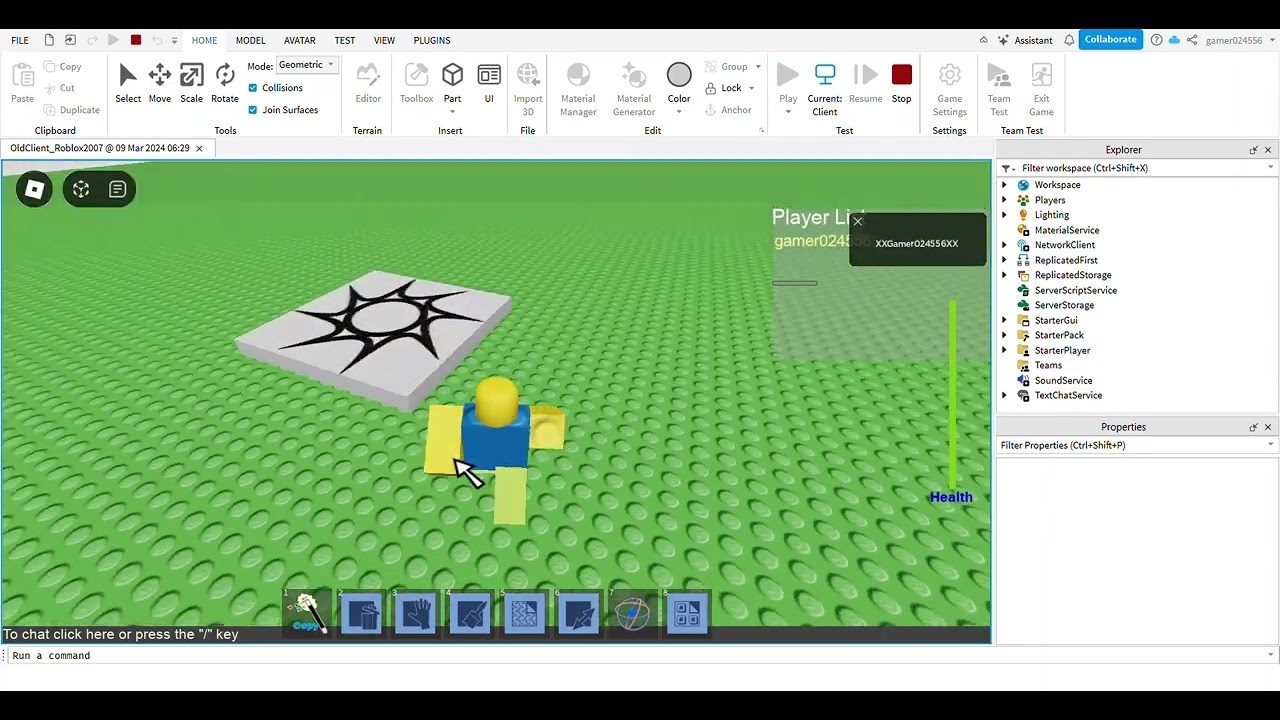Switch to the MODEL ribbon tab
The height and width of the screenshot is (720, 1280).
coord(251,40)
